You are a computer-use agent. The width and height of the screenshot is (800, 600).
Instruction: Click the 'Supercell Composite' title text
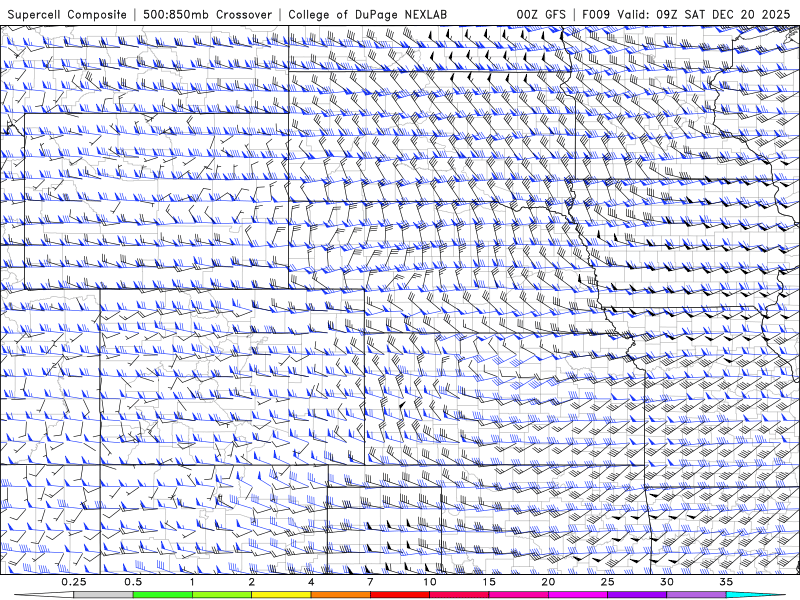click(x=67, y=14)
